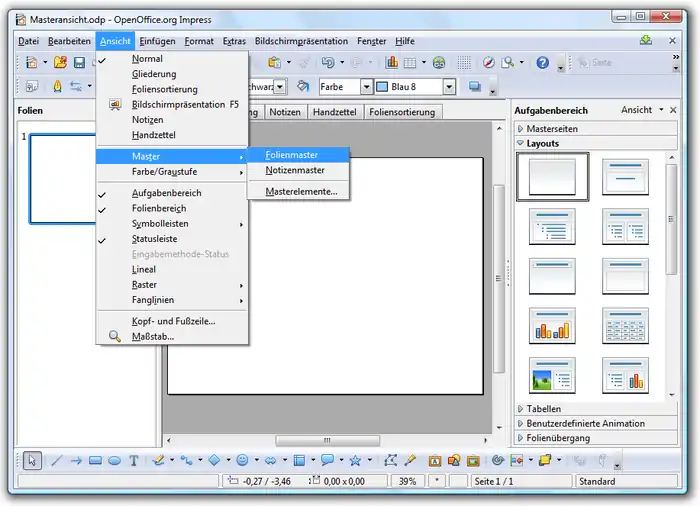Open the Format menu

tap(199, 41)
